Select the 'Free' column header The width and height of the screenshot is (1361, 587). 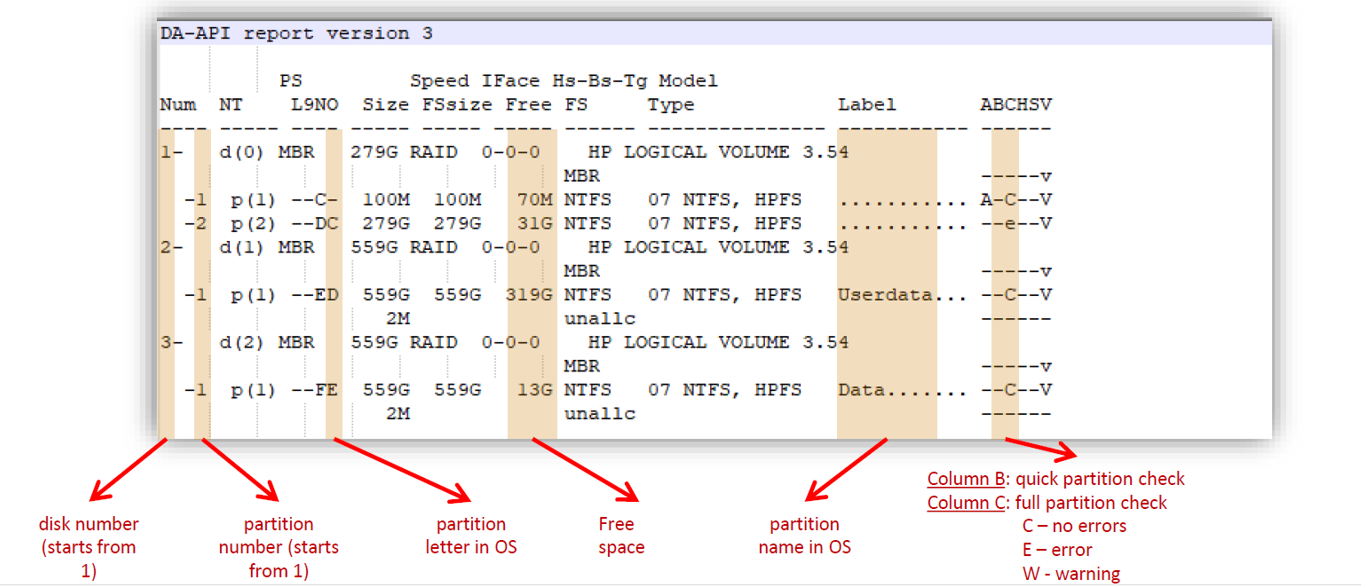coord(528,105)
